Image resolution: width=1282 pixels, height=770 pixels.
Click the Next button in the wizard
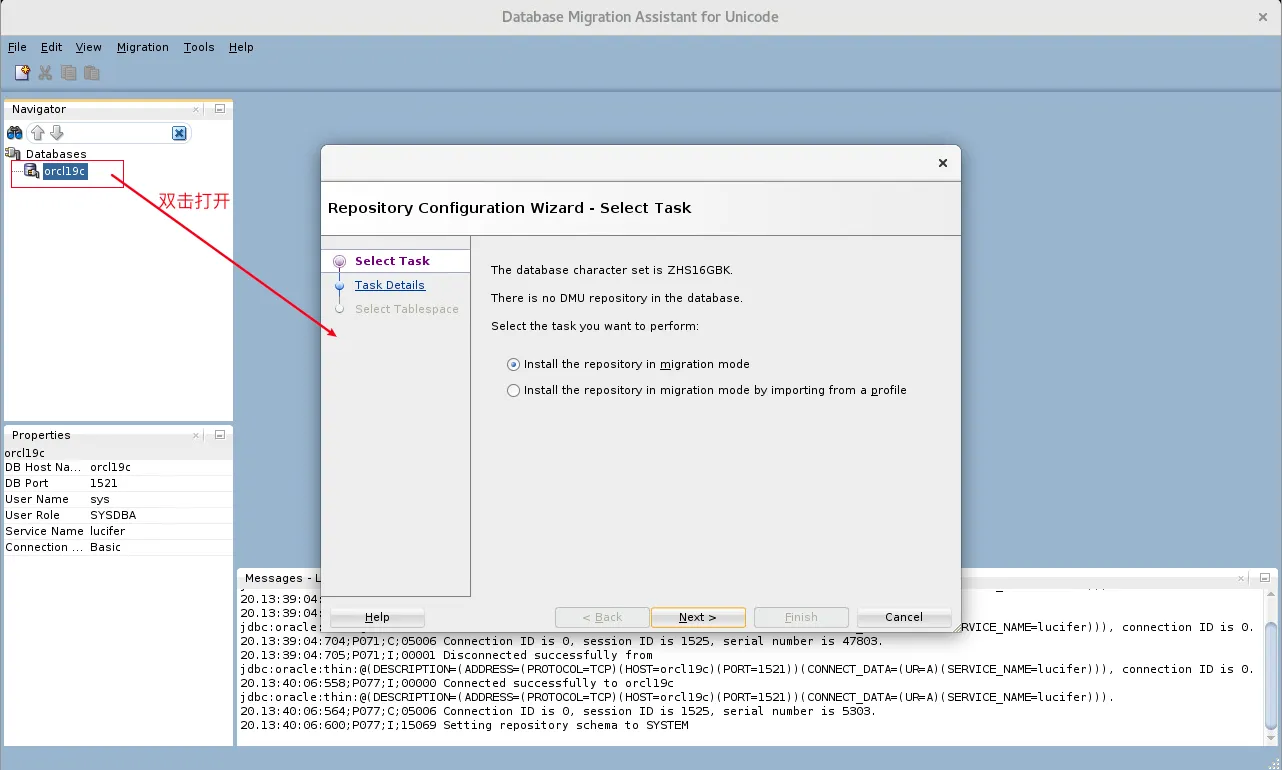tap(697, 617)
